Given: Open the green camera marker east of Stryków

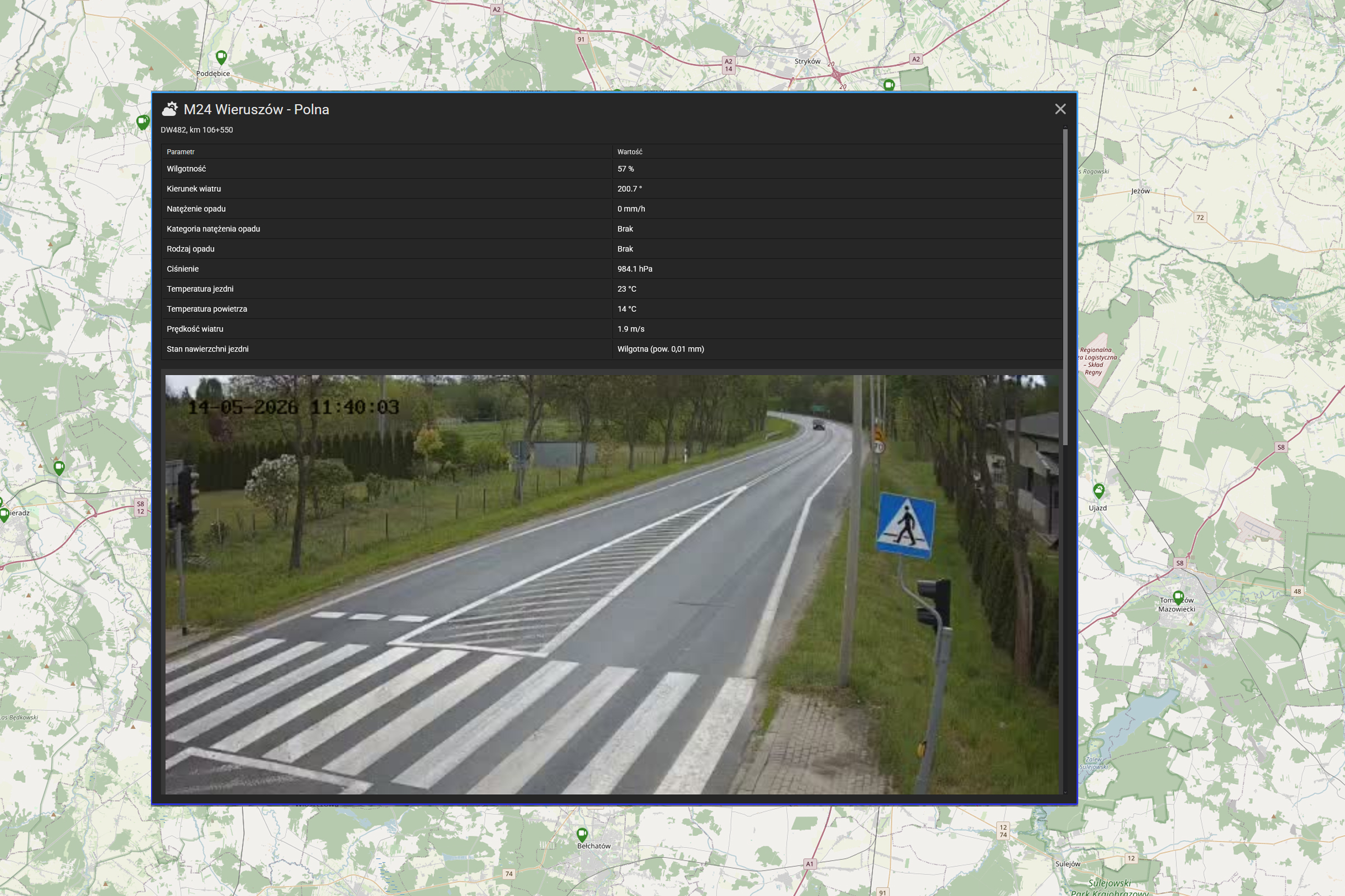Looking at the screenshot, I should tap(888, 84).
